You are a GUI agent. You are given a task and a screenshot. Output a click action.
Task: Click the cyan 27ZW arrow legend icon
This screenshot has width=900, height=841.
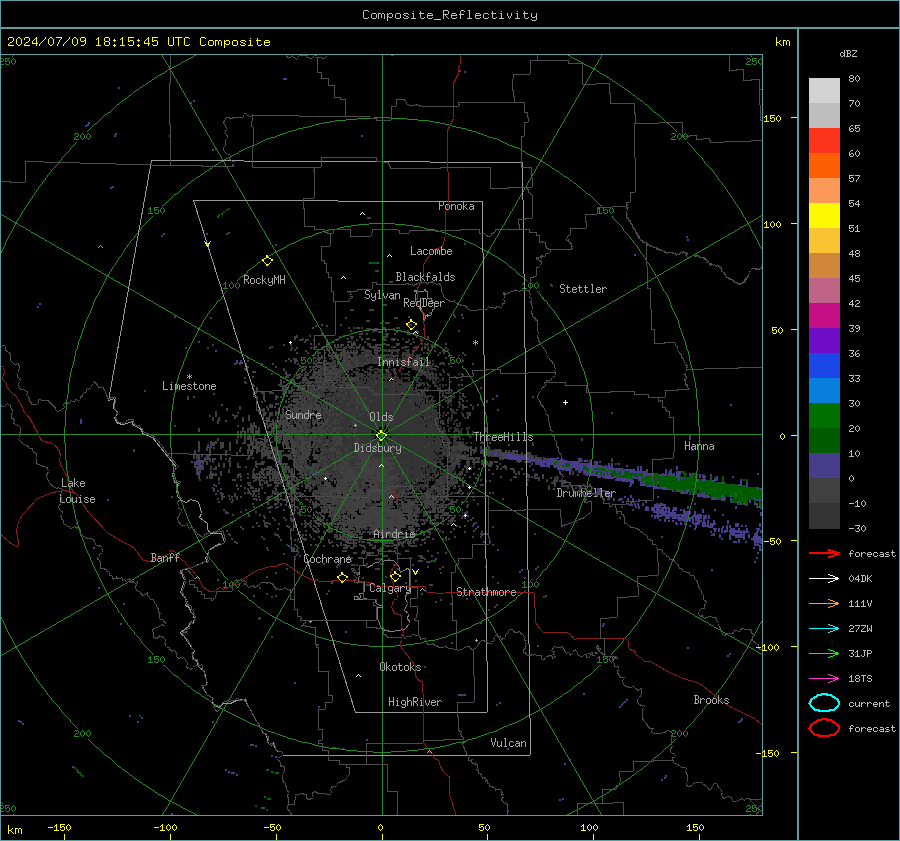pyautogui.click(x=824, y=629)
